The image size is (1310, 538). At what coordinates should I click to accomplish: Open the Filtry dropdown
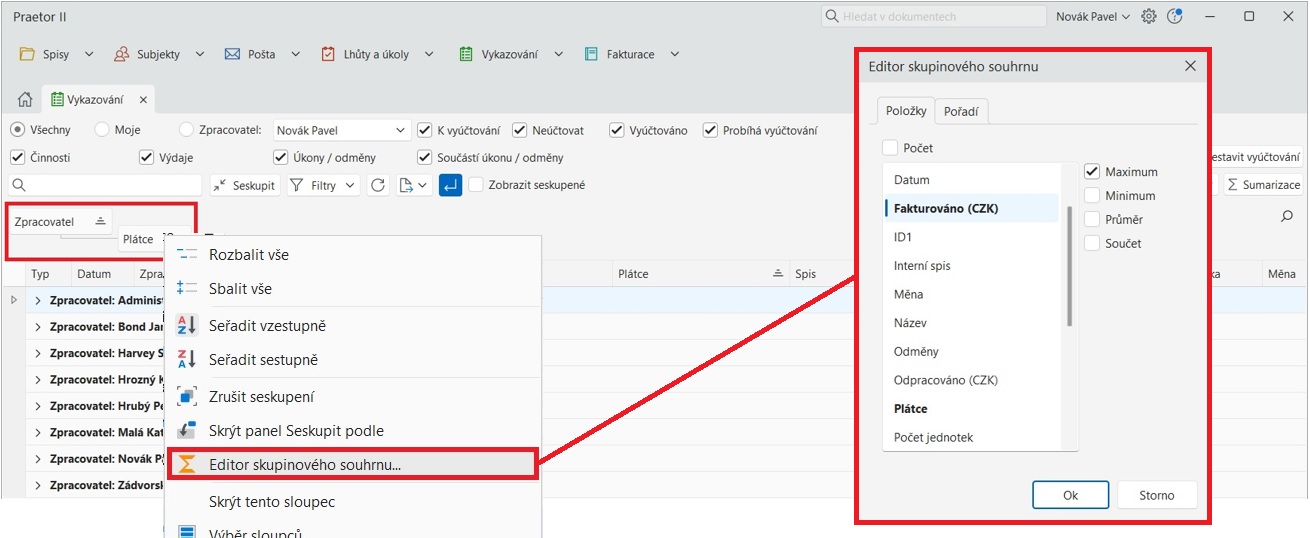pyautogui.click(x=323, y=185)
